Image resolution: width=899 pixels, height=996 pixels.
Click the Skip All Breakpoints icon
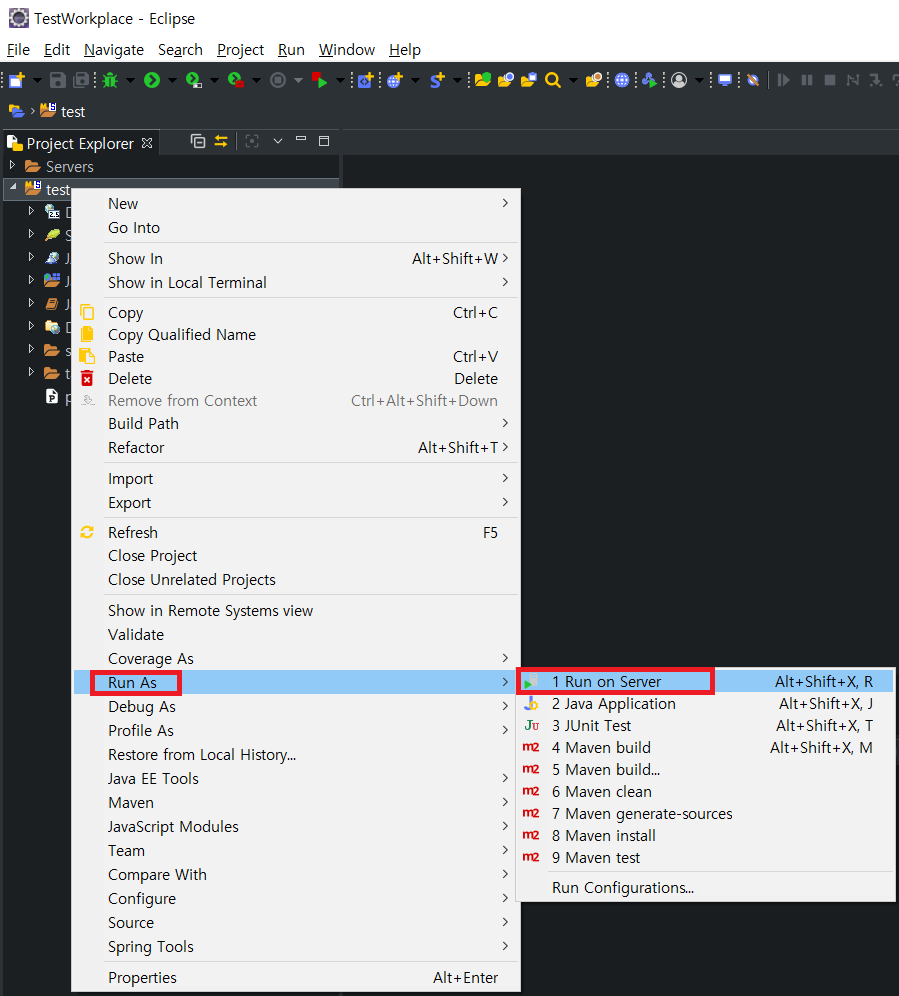click(753, 80)
